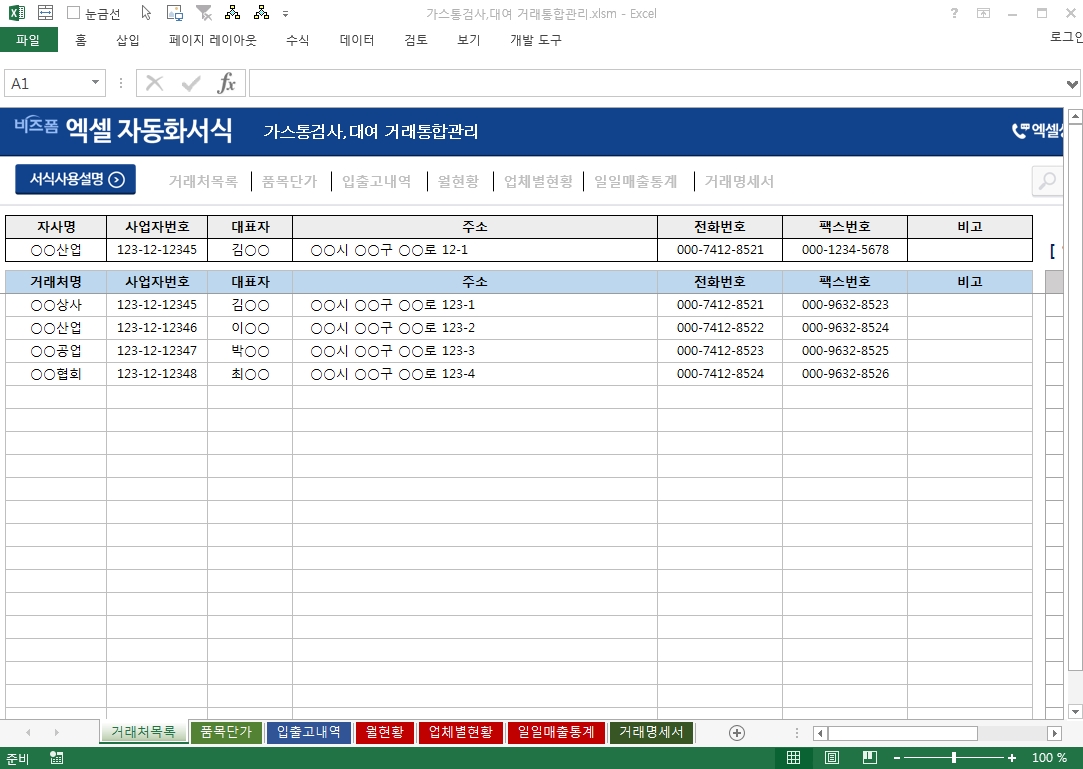Select the ○○상사 customer name cell
1083x769 pixels.
56,305
